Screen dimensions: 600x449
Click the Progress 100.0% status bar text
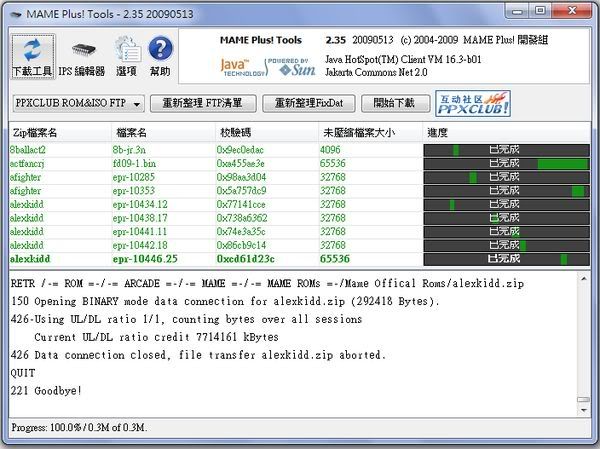pyautogui.click(x=79, y=427)
